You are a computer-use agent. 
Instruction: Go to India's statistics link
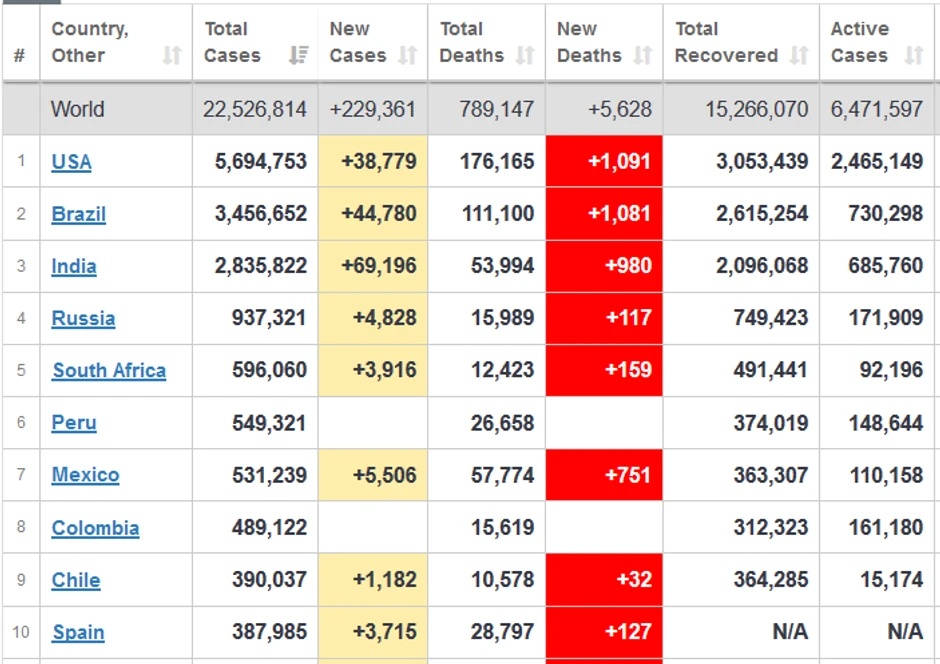tap(74, 266)
